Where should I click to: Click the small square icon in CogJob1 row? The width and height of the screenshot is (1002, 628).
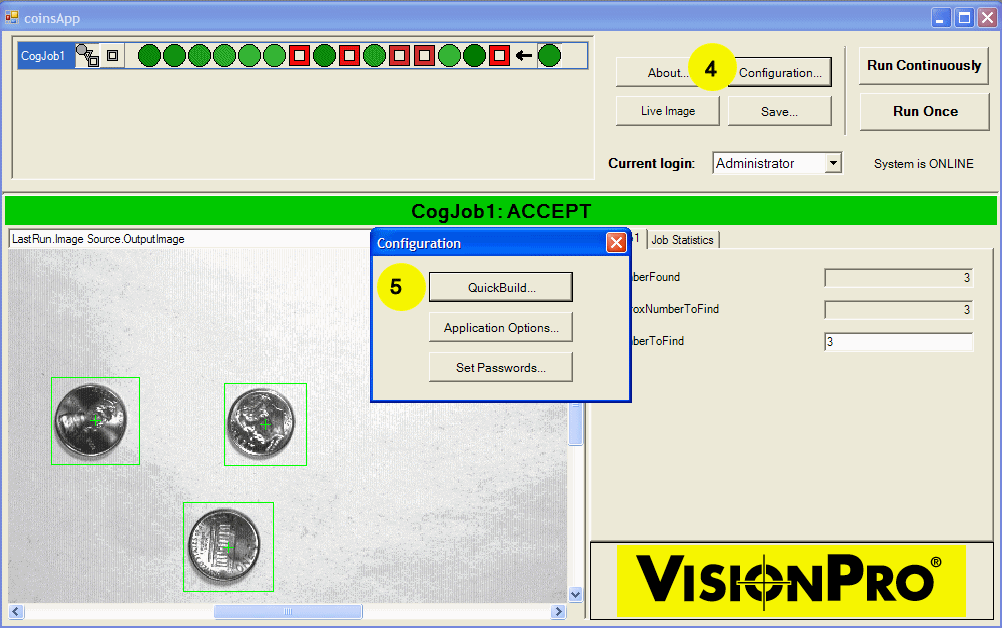[113, 56]
